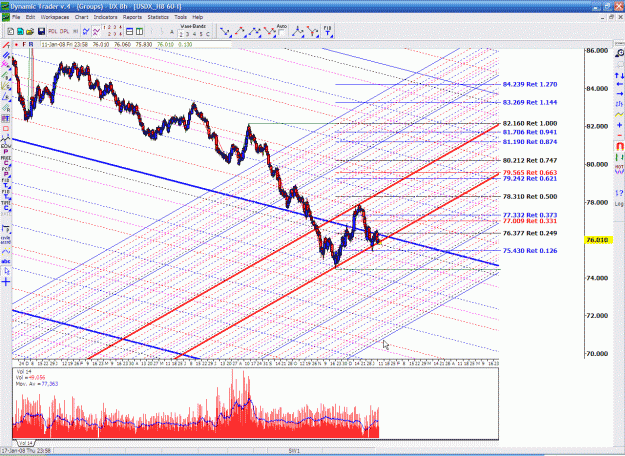Toggle the red dot marker on info bar
The width and height of the screenshot is (625, 456).
[x=16, y=45]
